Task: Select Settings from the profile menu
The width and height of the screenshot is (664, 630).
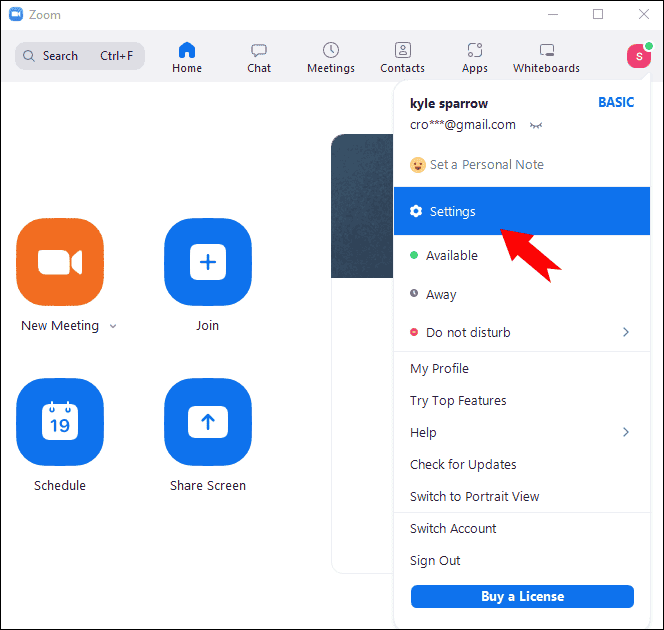Action: coord(452,212)
